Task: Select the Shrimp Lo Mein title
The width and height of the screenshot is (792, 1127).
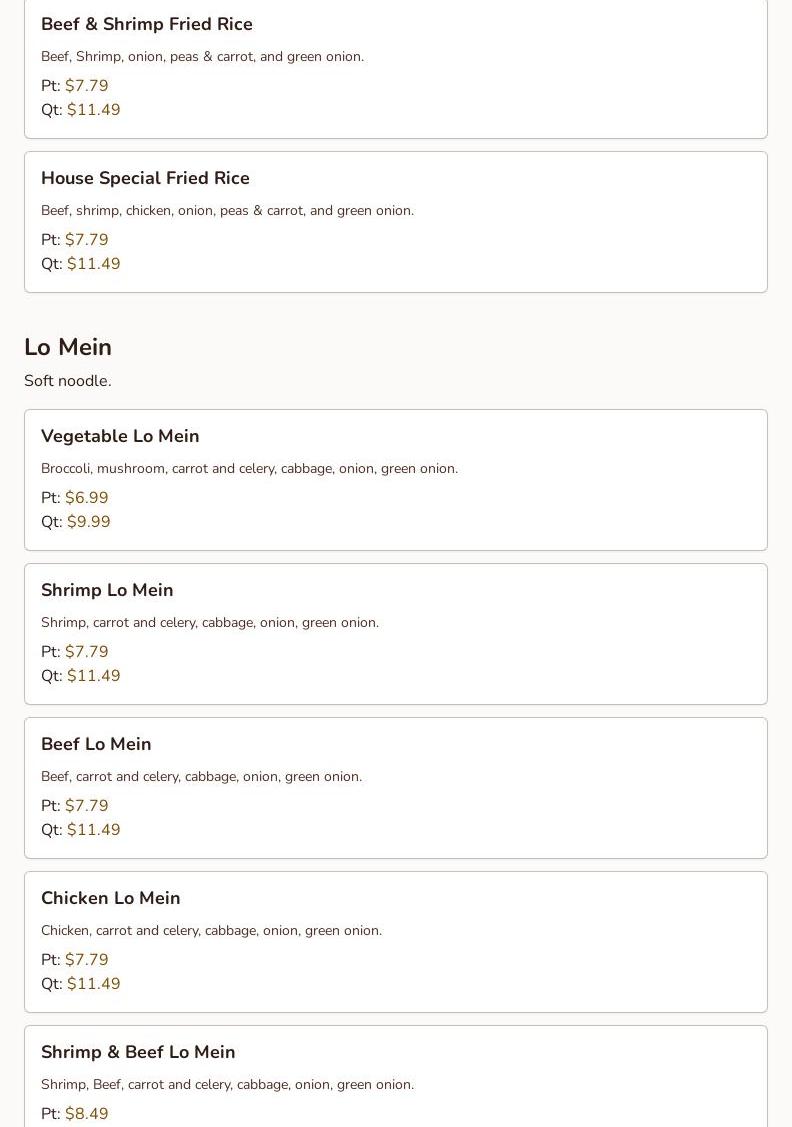Action: tap(107, 590)
